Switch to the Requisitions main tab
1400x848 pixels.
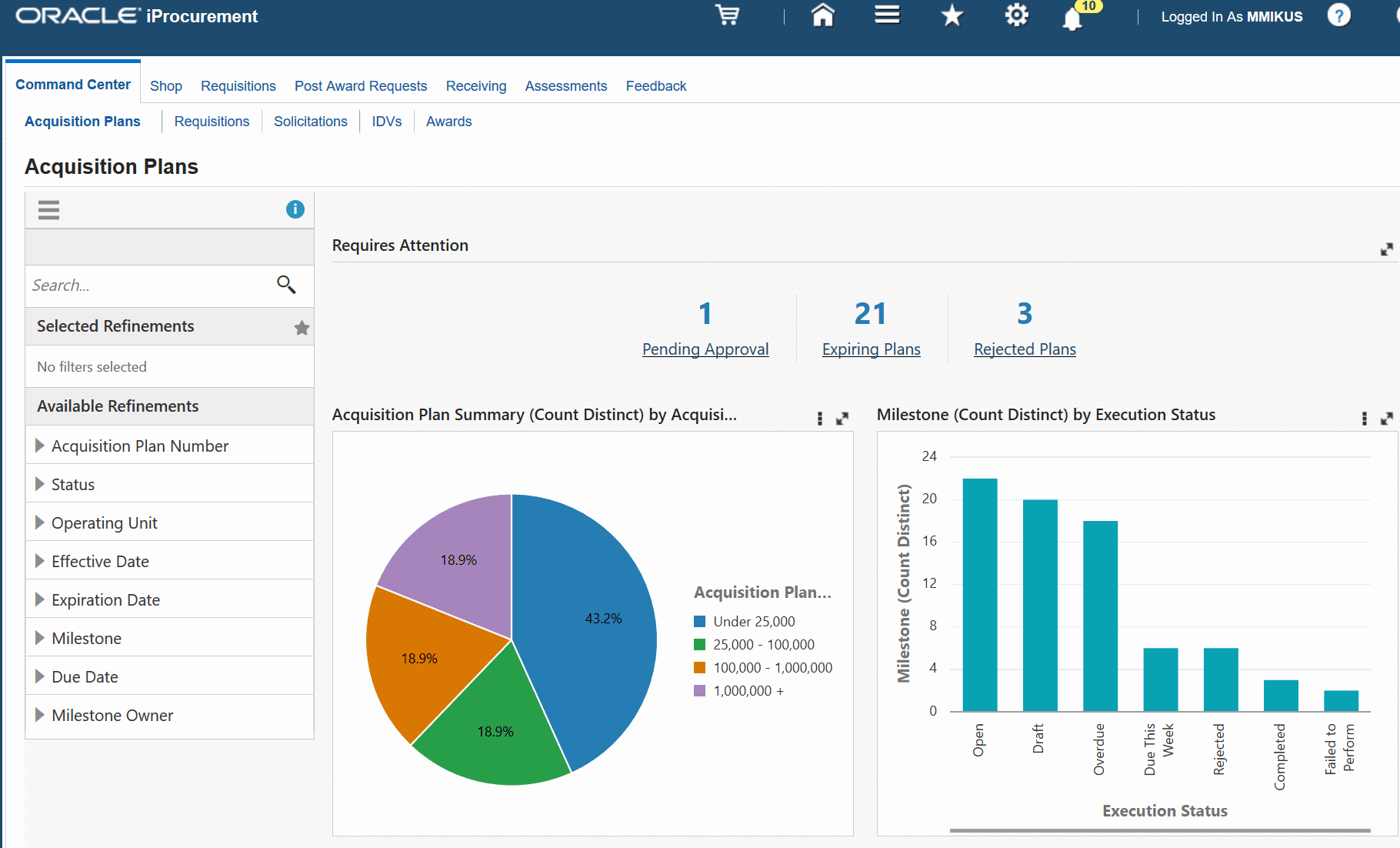238,86
